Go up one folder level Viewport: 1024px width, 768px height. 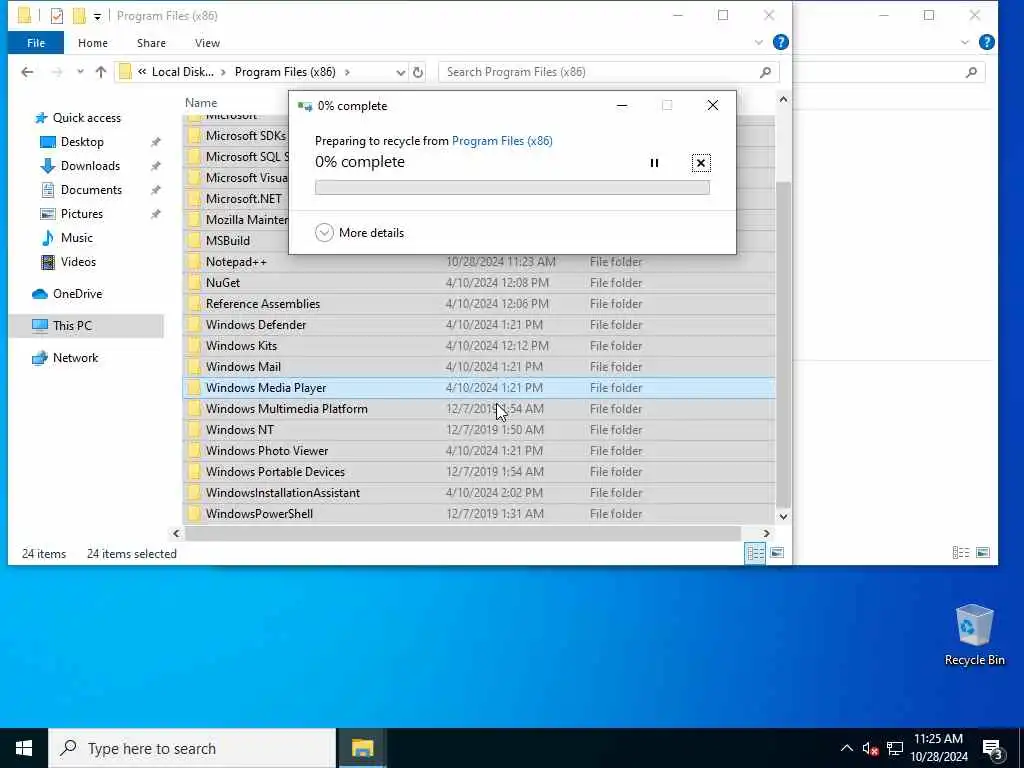[x=101, y=72]
